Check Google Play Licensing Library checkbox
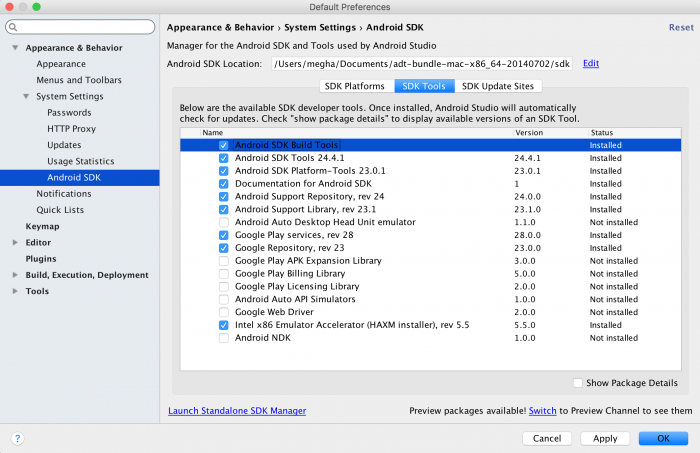700x453 pixels. [x=224, y=287]
